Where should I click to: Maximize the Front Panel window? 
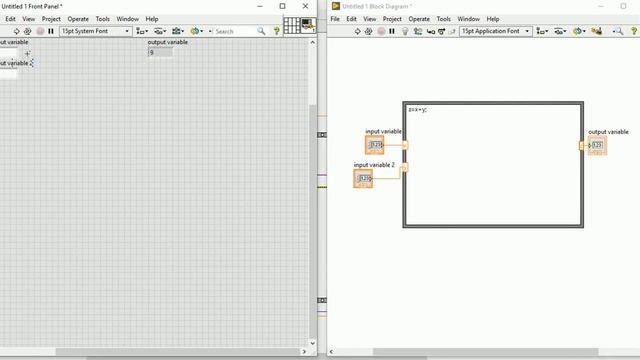coord(282,6)
